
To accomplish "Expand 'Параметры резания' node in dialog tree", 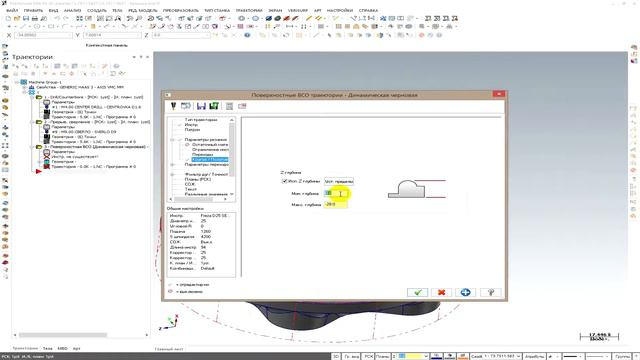I will pyautogui.click(x=172, y=140).
